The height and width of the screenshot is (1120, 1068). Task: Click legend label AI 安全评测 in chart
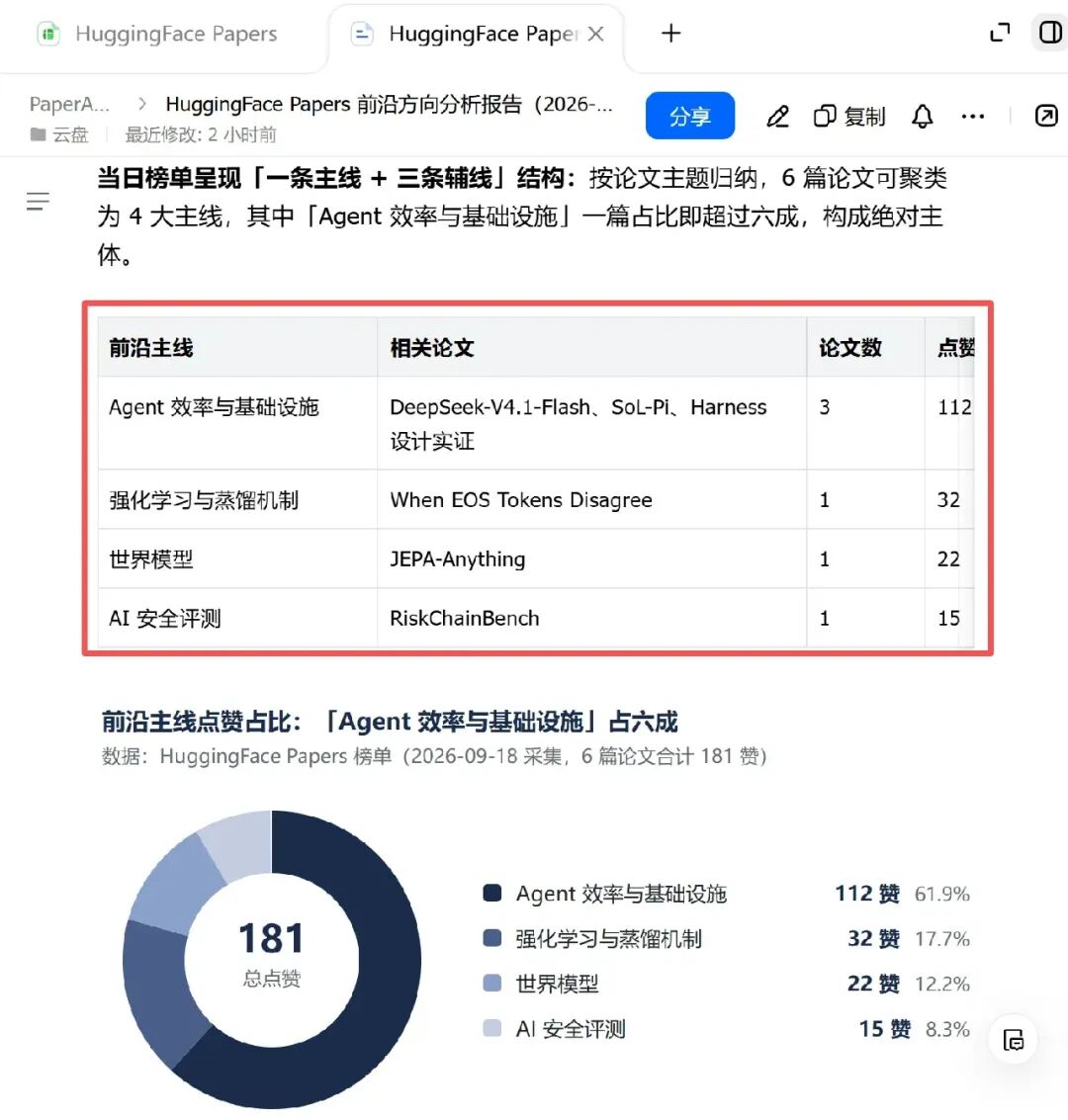coord(571,1029)
